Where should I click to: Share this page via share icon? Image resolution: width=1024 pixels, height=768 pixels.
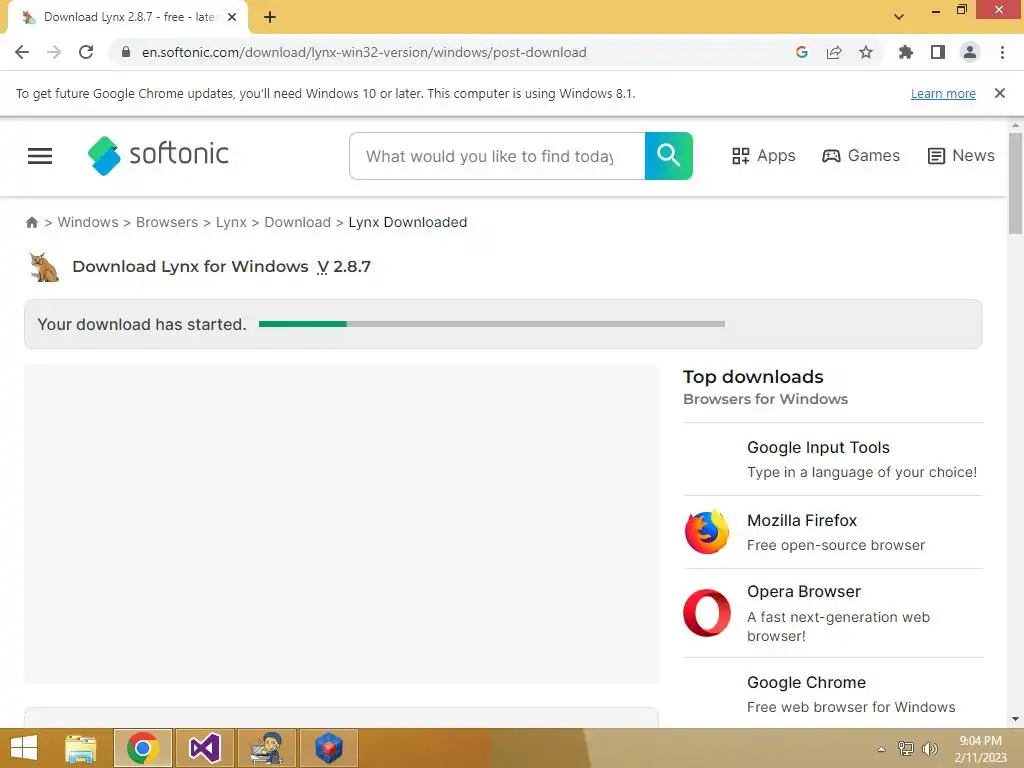point(834,52)
